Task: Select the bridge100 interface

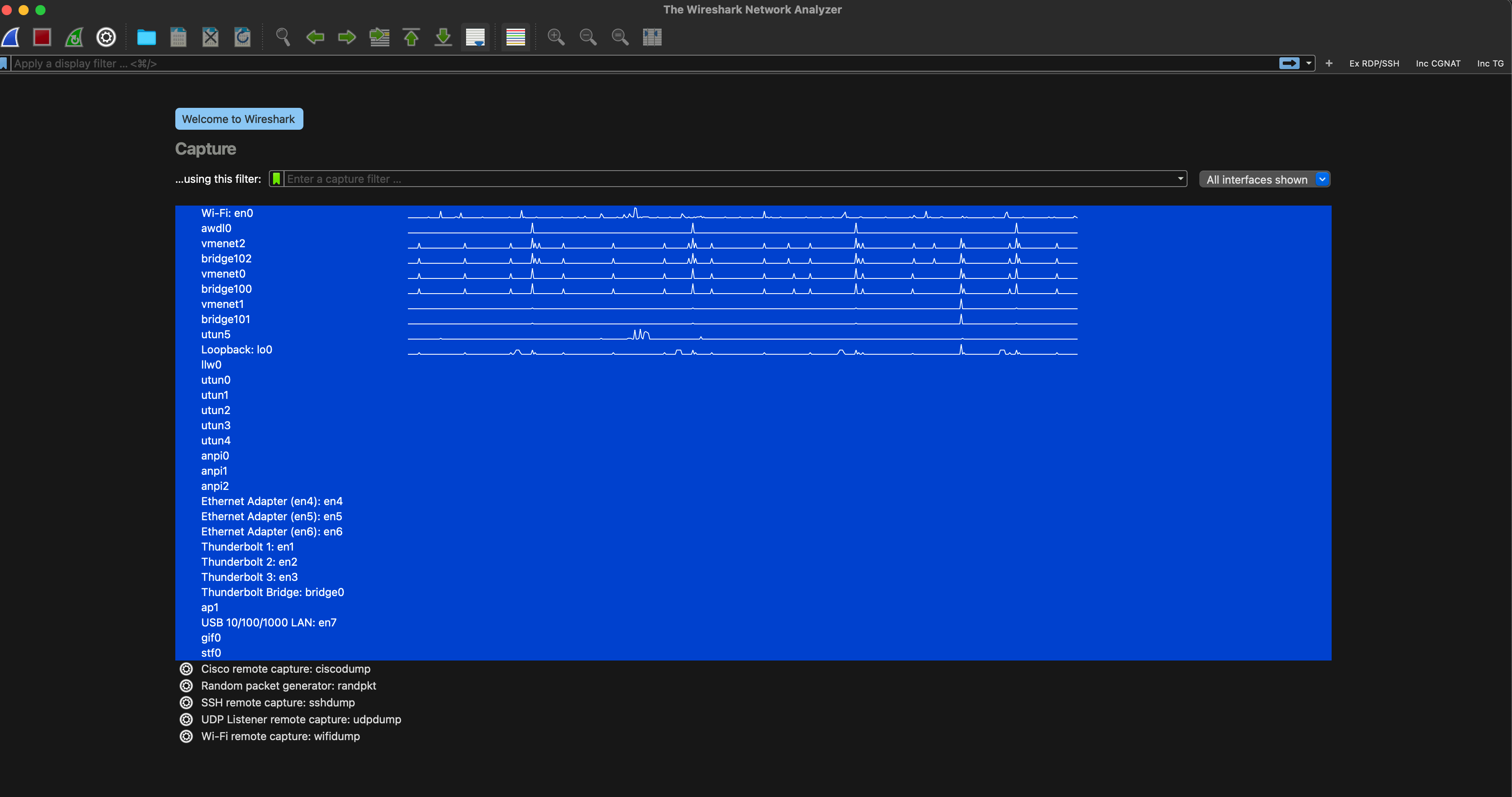Action: click(x=753, y=289)
